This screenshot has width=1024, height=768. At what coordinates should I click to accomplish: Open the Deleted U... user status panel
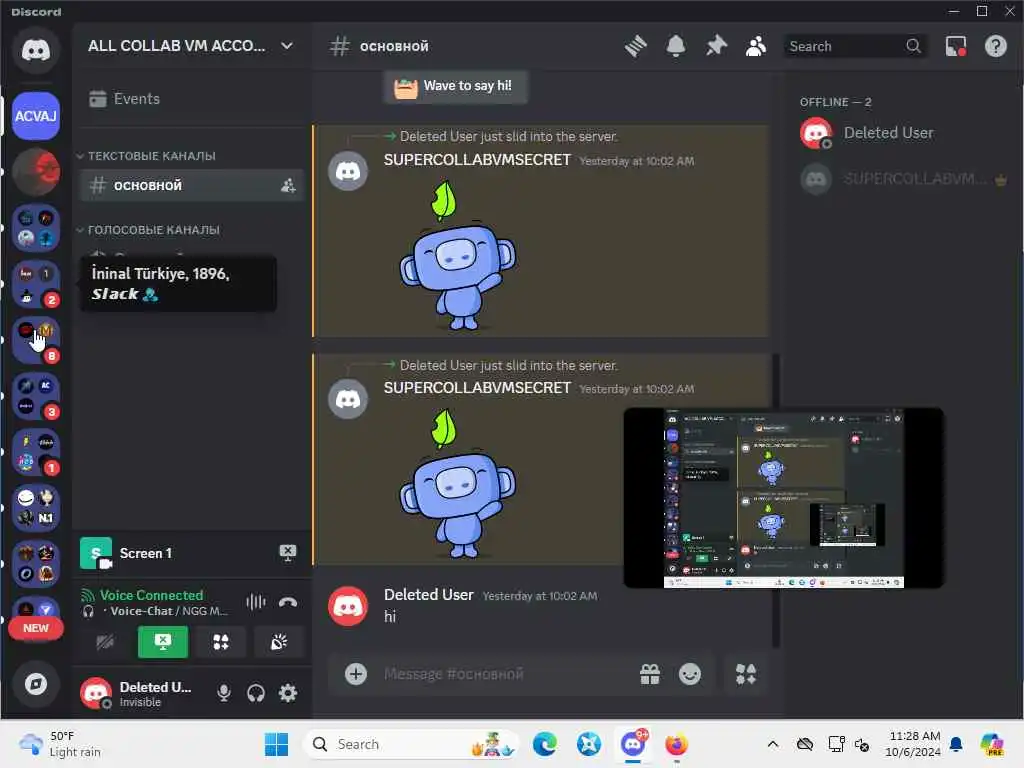click(x=137, y=694)
